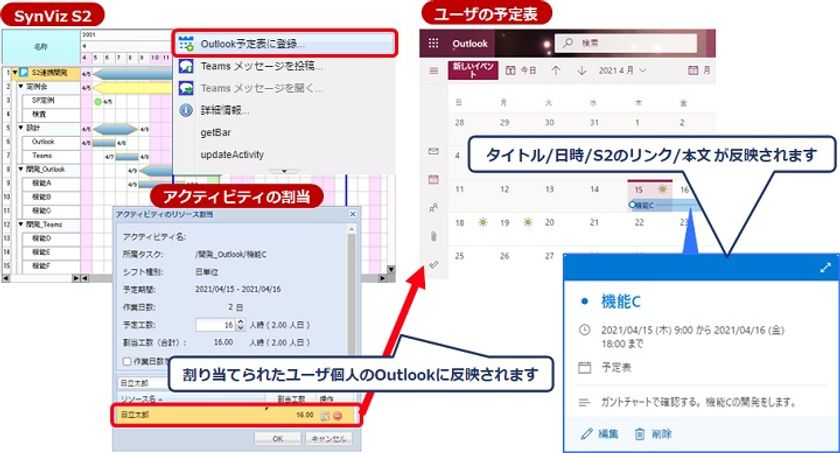This screenshot has width=840, height=453.
Task: Toggle the Outlook hamburger navigation menu
Action: point(433,71)
